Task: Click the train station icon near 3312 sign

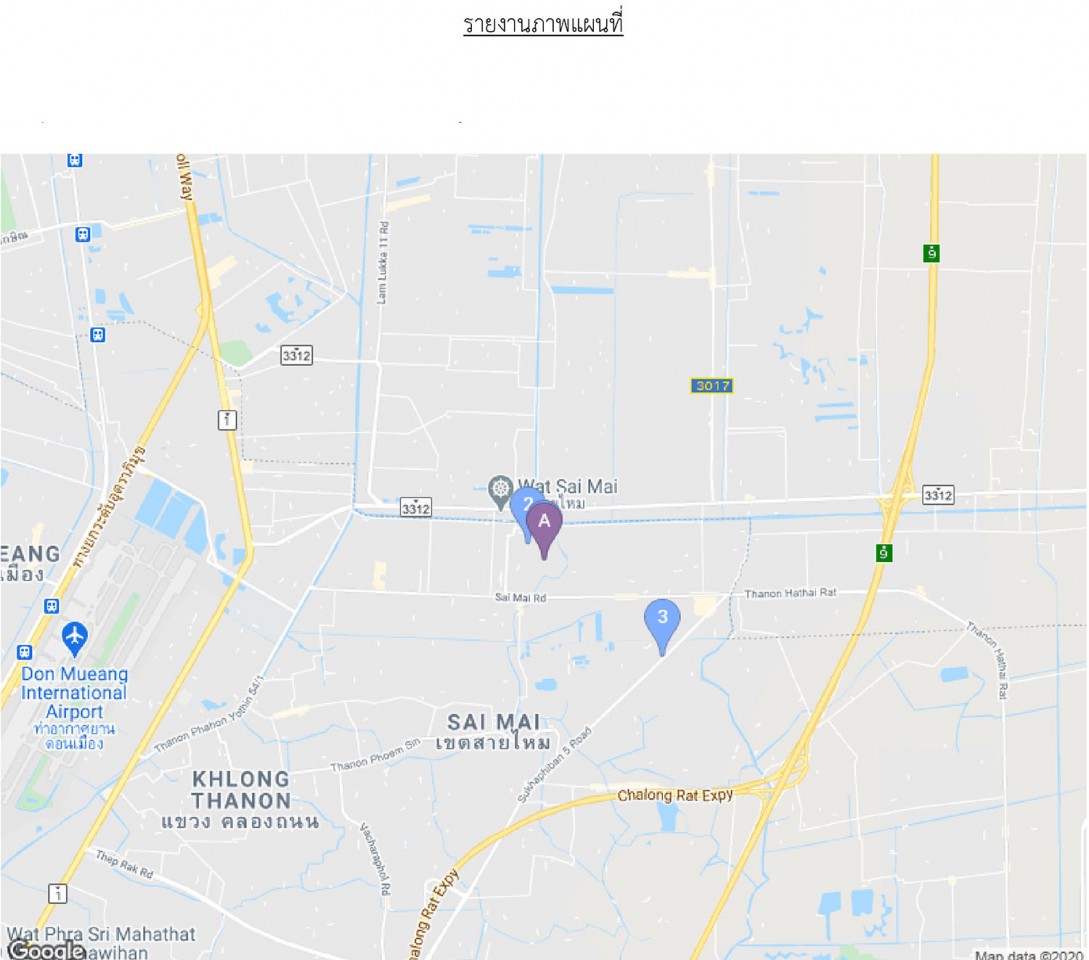Action: tap(98, 335)
